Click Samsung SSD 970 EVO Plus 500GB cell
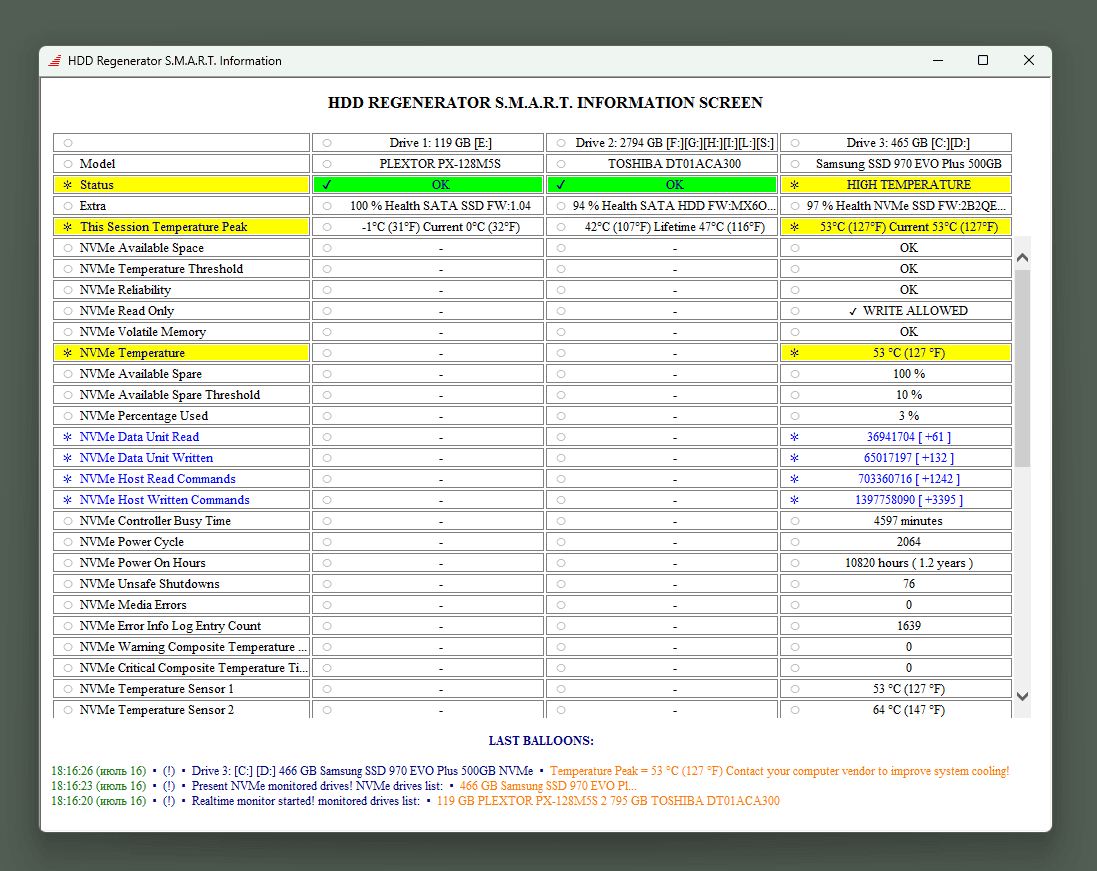This screenshot has height=871, width=1097. click(896, 164)
